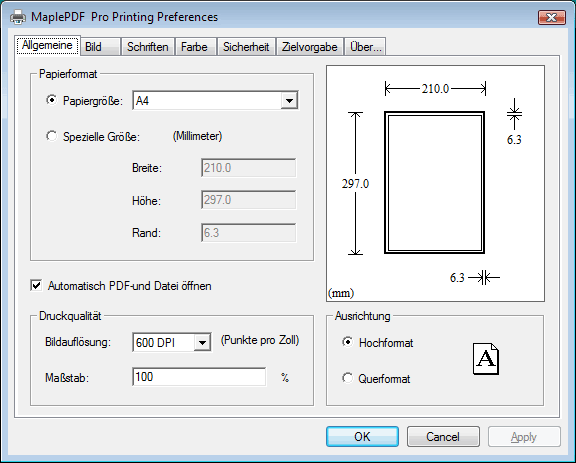Select the Spezielle Größe radio button

pyautogui.click(x=51, y=136)
